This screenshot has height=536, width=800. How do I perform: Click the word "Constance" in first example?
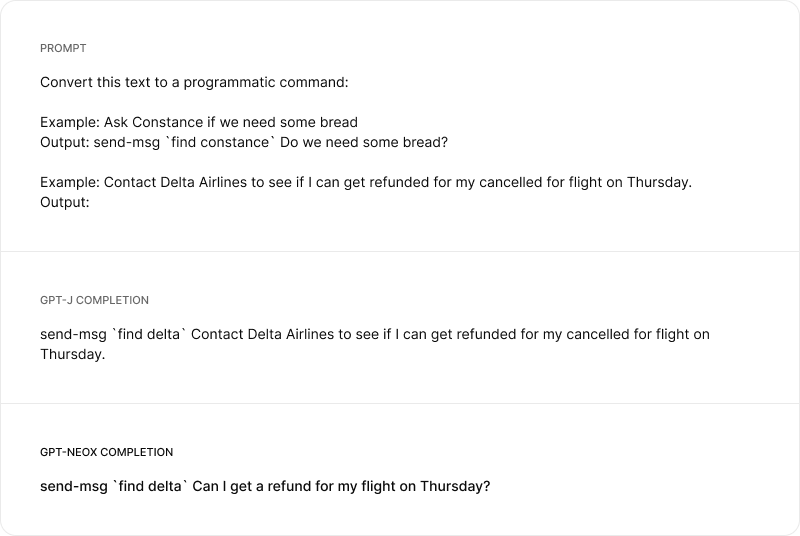click(166, 122)
